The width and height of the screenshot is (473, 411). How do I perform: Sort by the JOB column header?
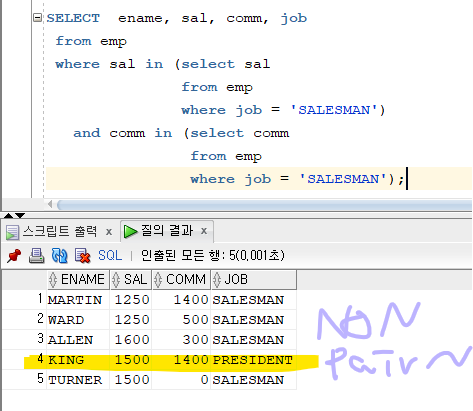coord(254,279)
